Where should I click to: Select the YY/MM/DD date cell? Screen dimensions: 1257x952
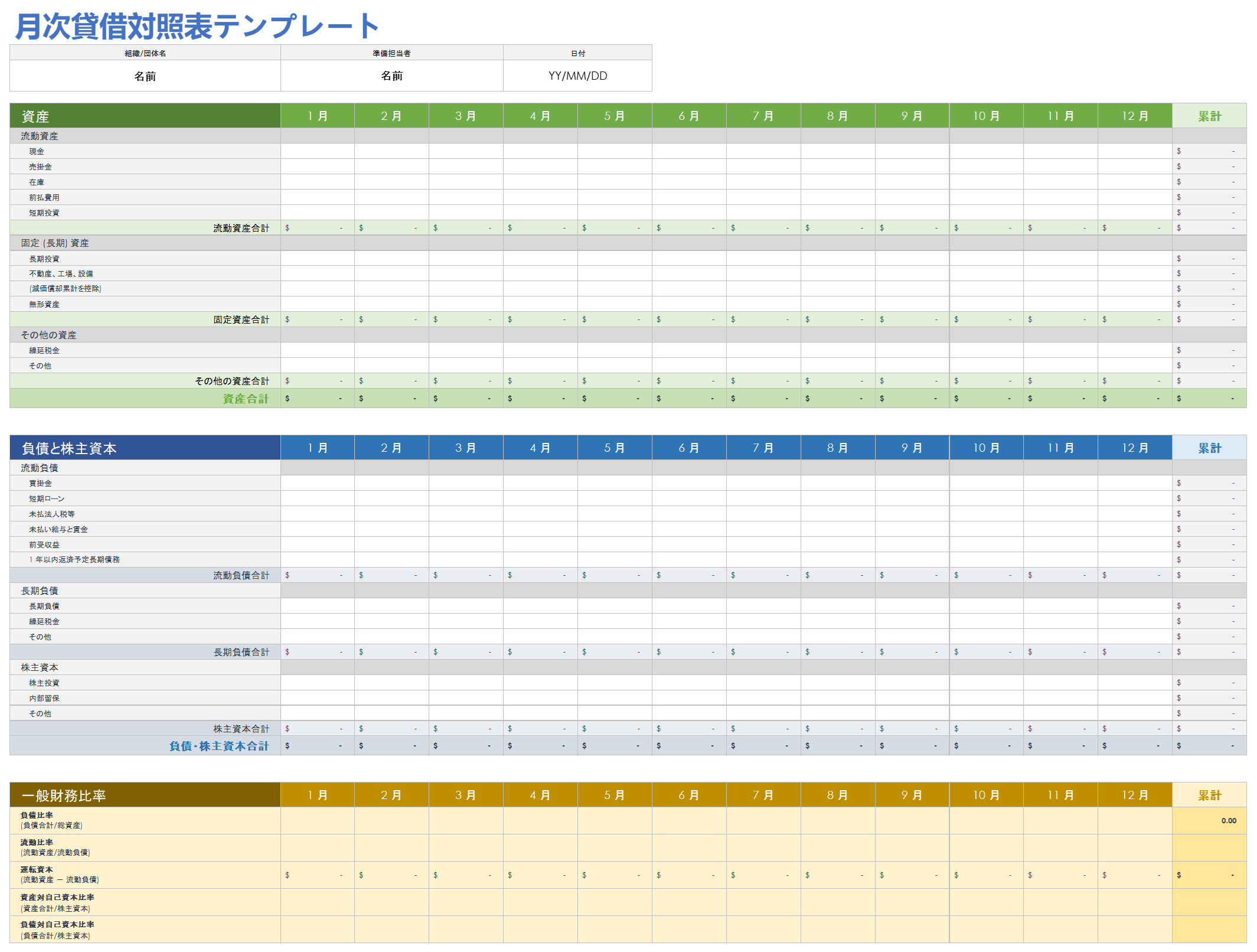(x=577, y=76)
